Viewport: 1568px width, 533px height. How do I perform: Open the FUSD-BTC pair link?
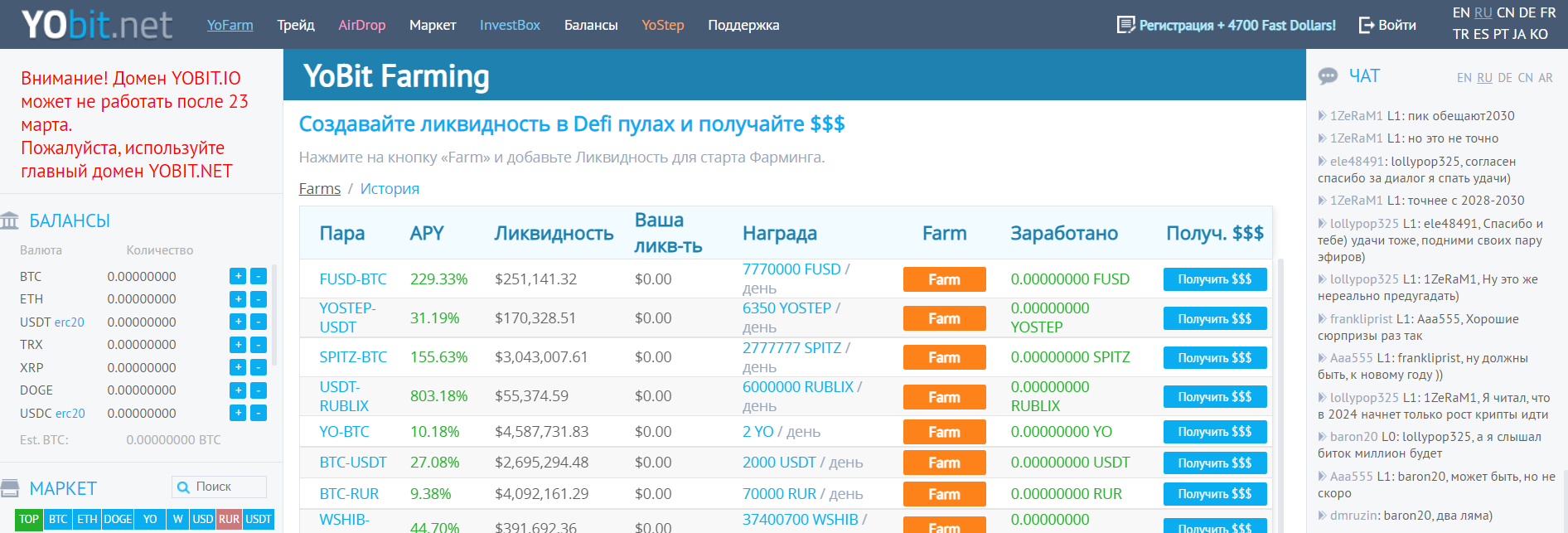point(353,279)
